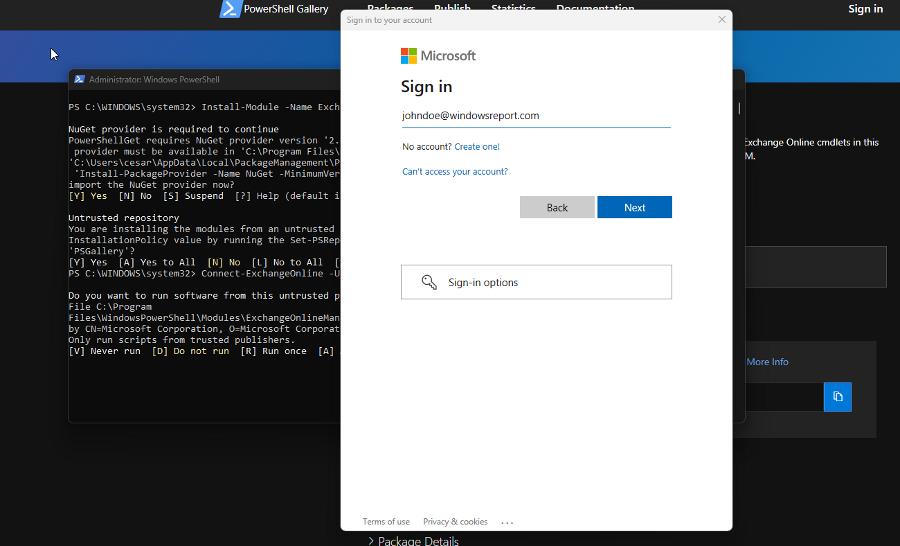Click the Back button
This screenshot has width=900, height=546.
pos(557,207)
